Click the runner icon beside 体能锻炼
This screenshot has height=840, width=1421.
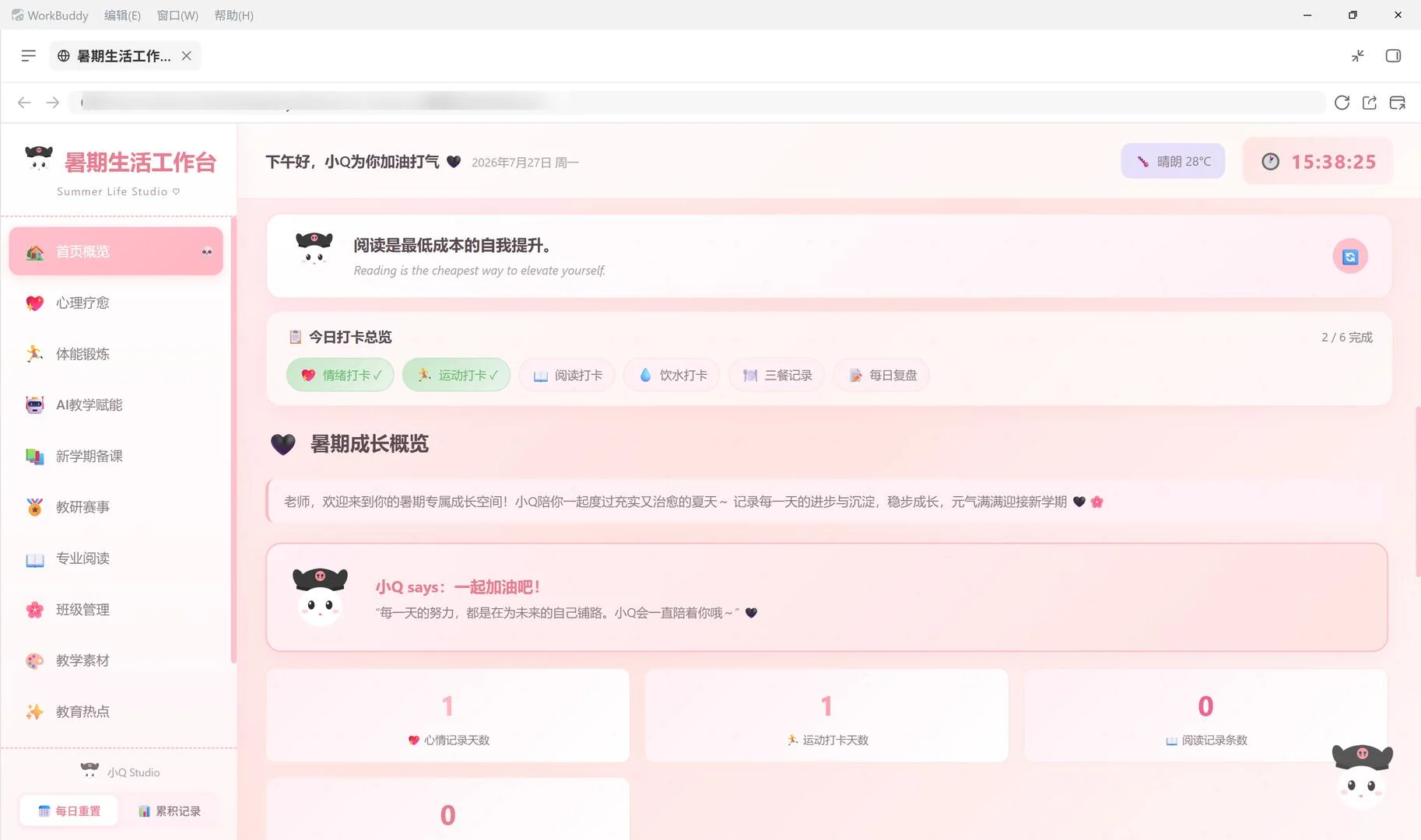[35, 354]
